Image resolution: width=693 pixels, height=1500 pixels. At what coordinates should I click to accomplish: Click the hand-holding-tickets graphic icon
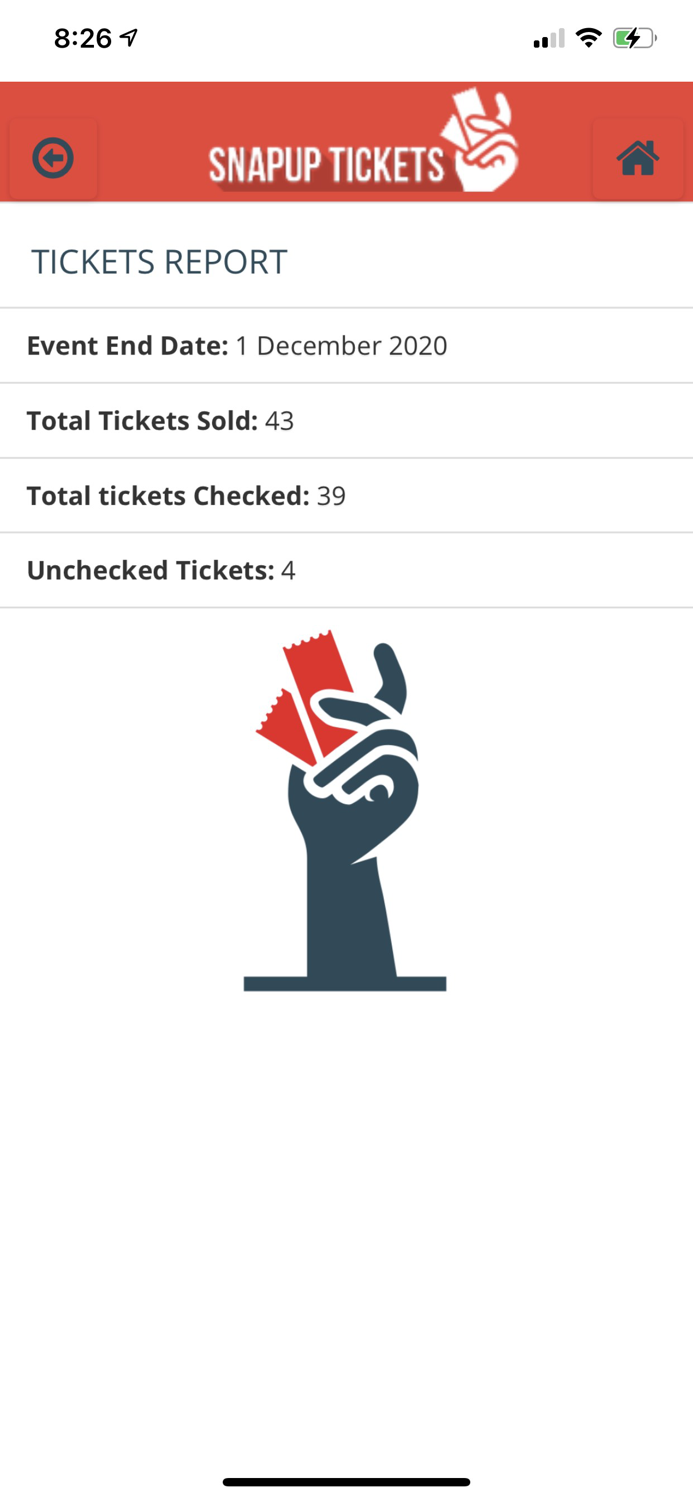[345, 810]
